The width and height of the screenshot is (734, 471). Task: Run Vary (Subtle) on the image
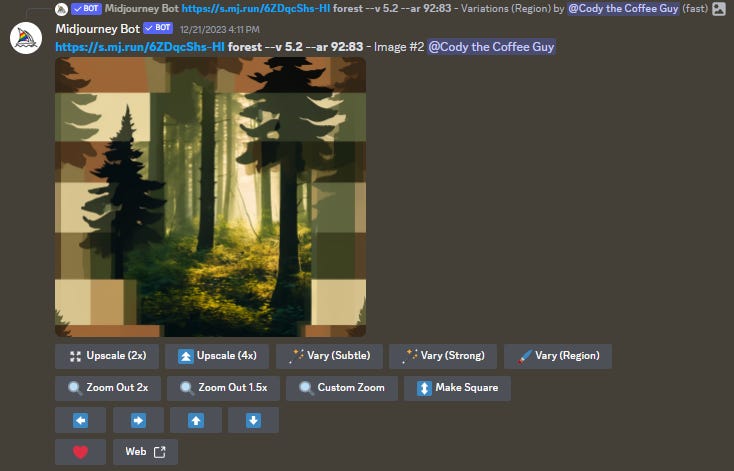tap(329, 356)
